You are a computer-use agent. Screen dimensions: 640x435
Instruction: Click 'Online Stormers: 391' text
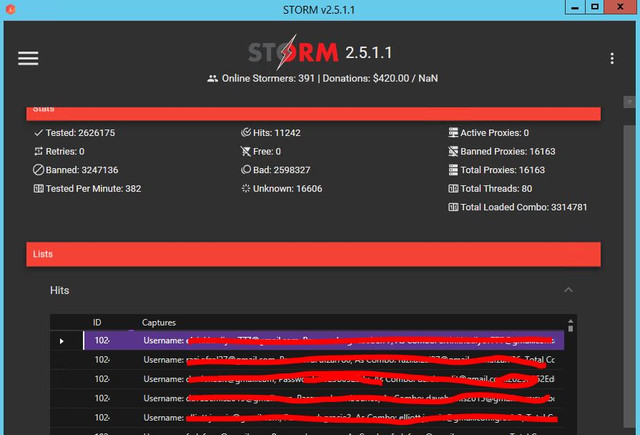point(268,78)
